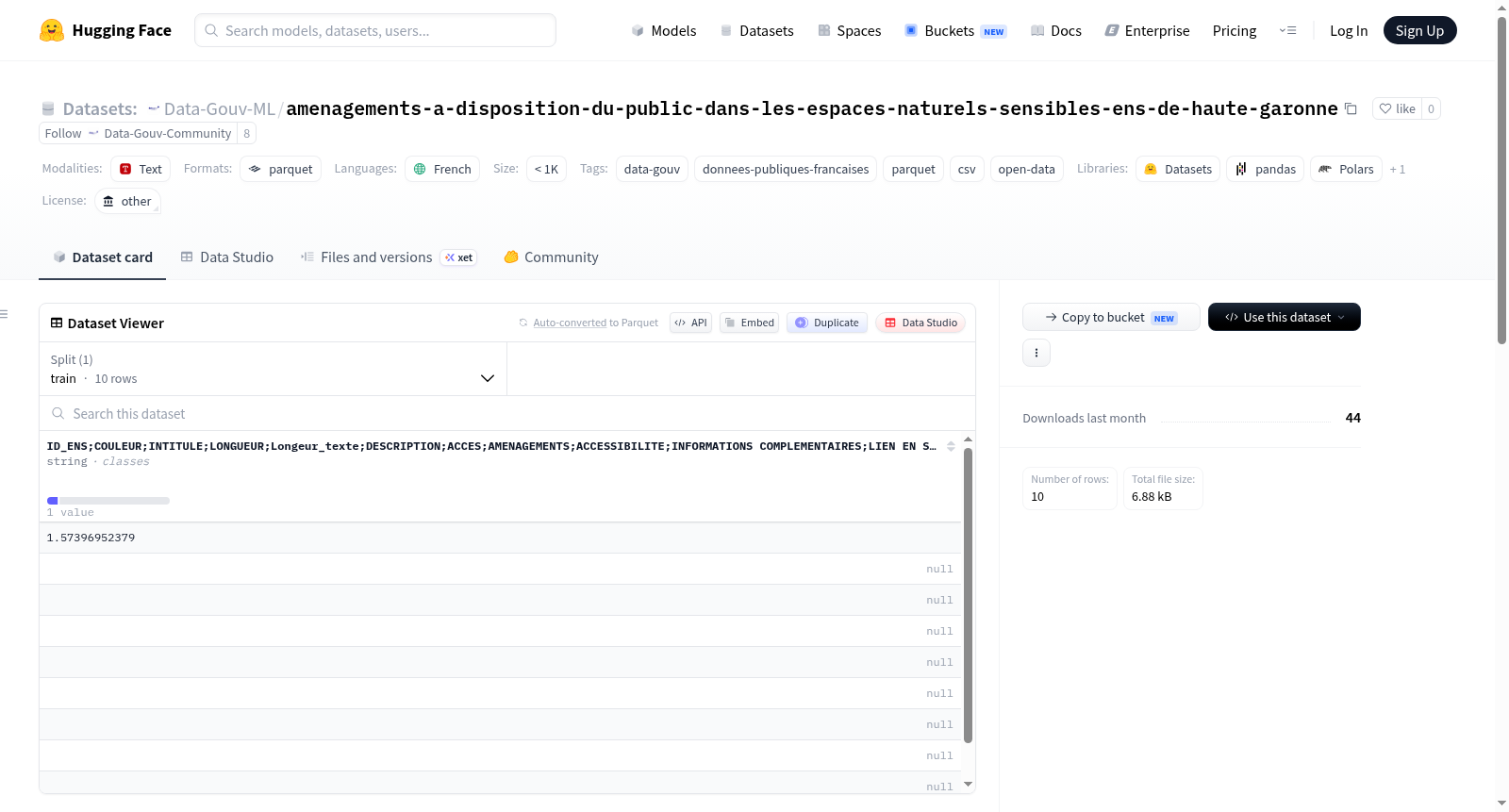Go to Models in top navigation

coord(664,30)
